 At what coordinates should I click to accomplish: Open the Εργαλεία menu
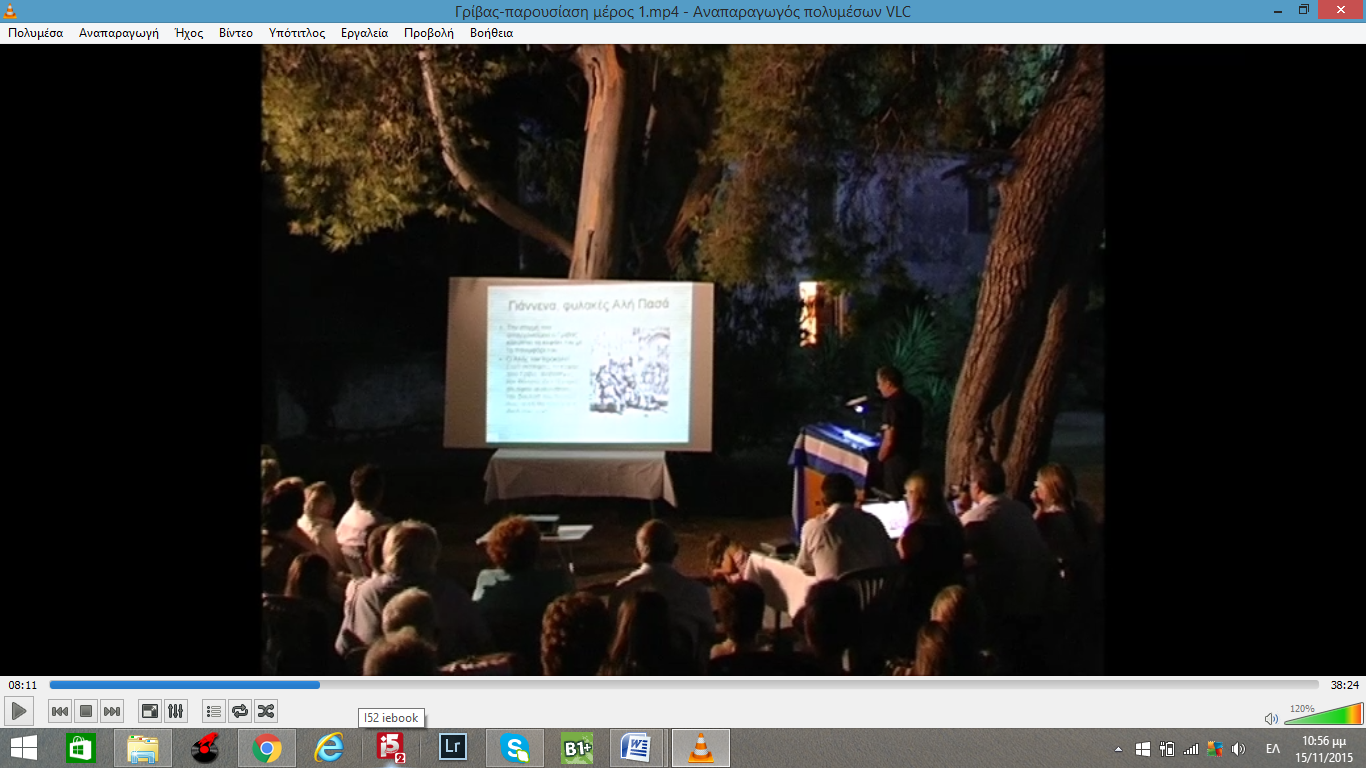(364, 33)
